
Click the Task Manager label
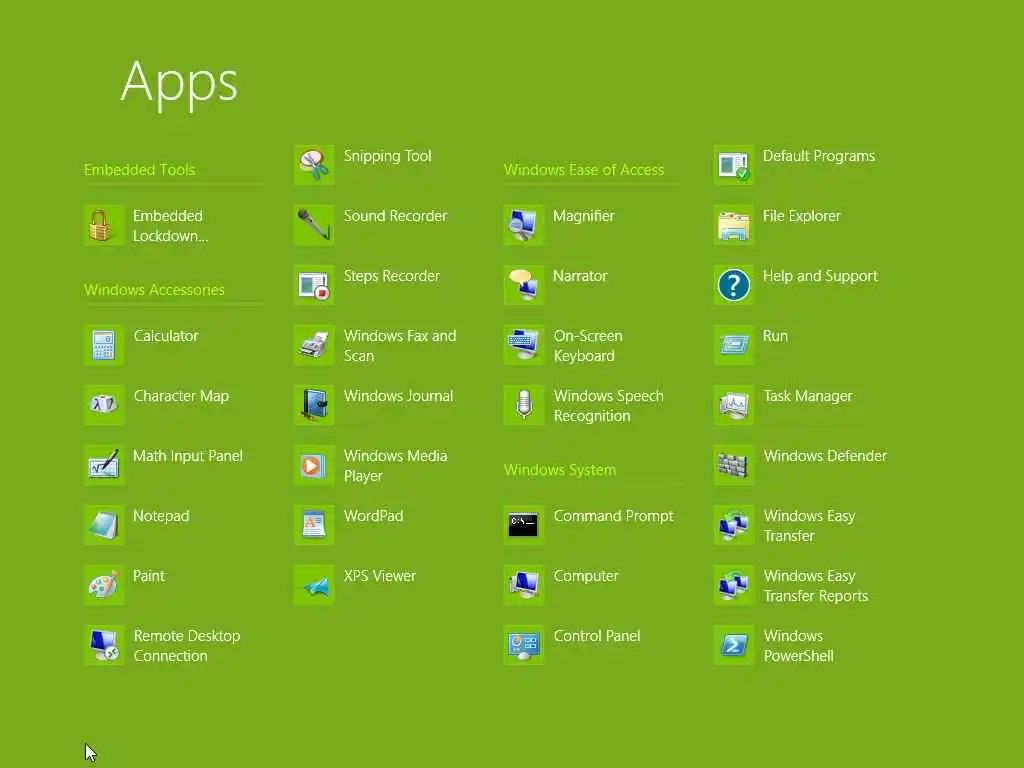[x=808, y=396]
